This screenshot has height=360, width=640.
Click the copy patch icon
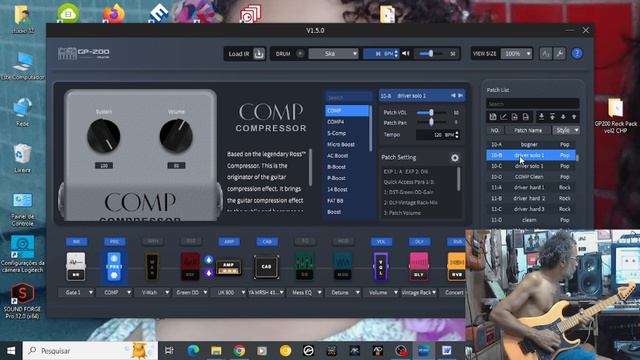coord(515,117)
